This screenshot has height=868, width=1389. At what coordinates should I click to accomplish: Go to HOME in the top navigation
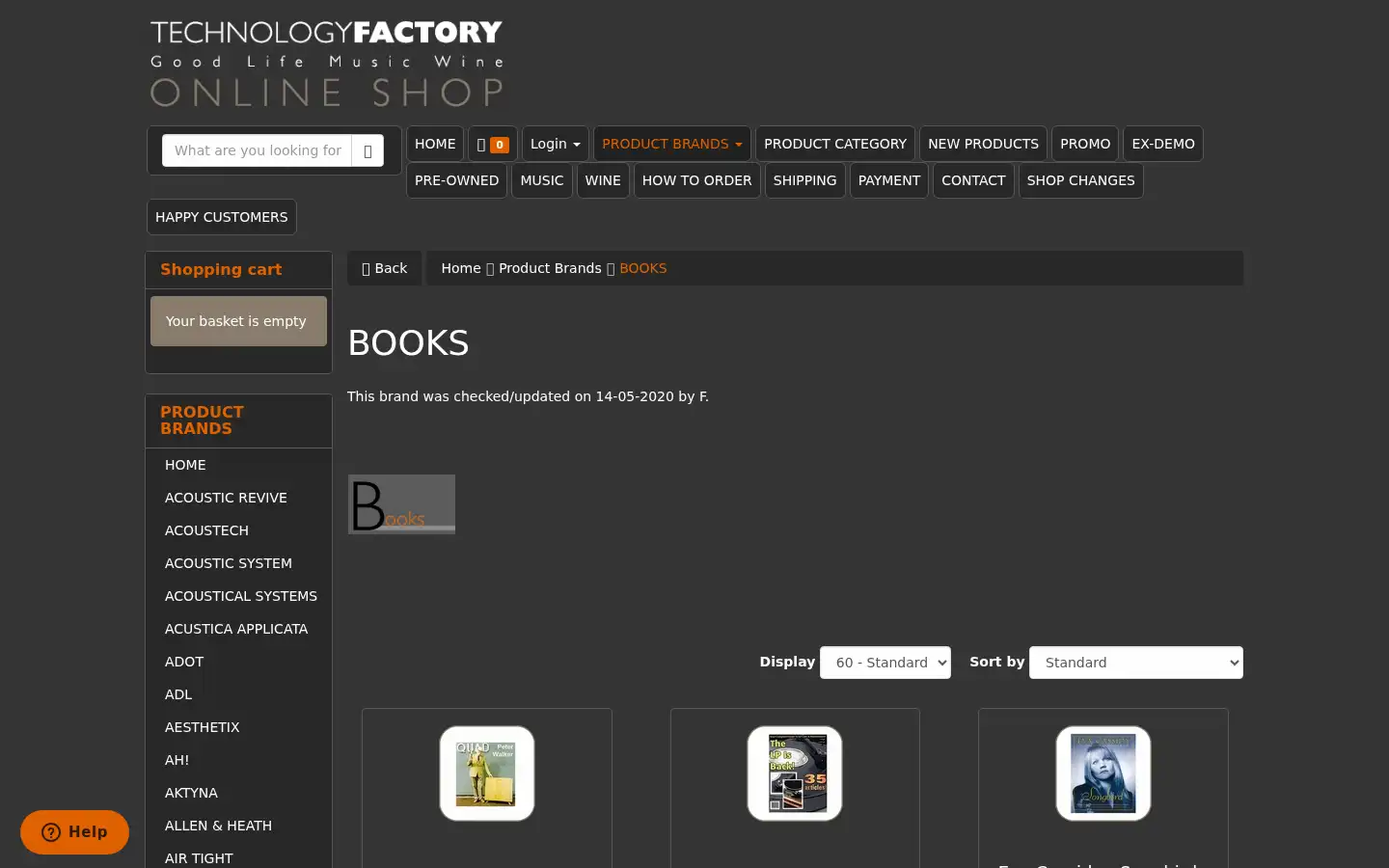435,144
